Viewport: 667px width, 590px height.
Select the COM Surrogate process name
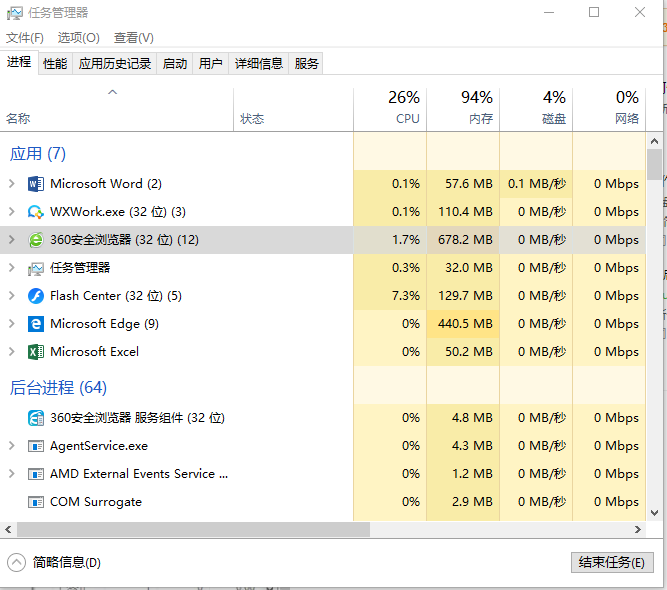[x=96, y=502]
